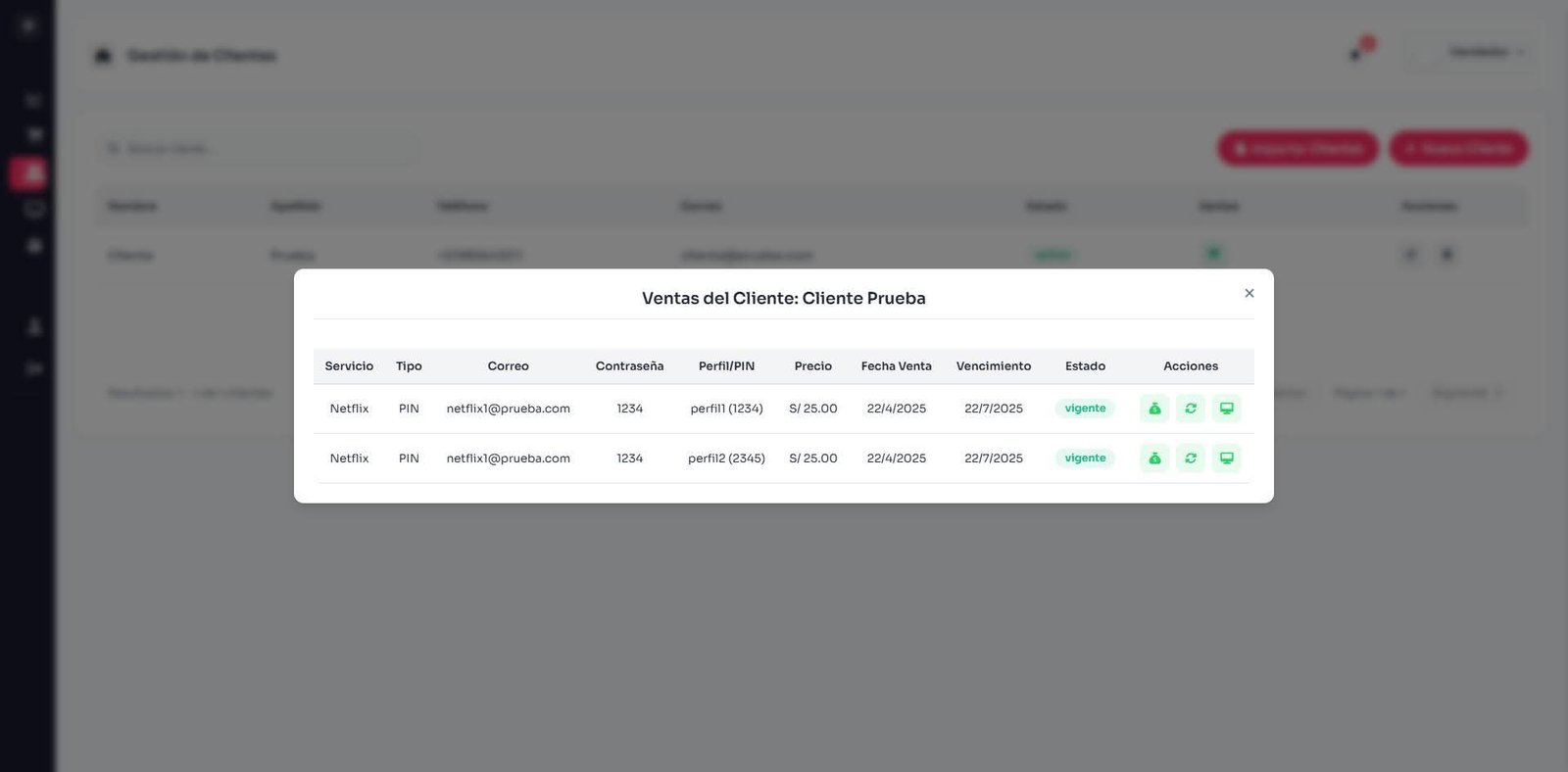Close the Ventas del Cliente dialog
Viewport: 1568px width, 772px height.
coord(1249,293)
